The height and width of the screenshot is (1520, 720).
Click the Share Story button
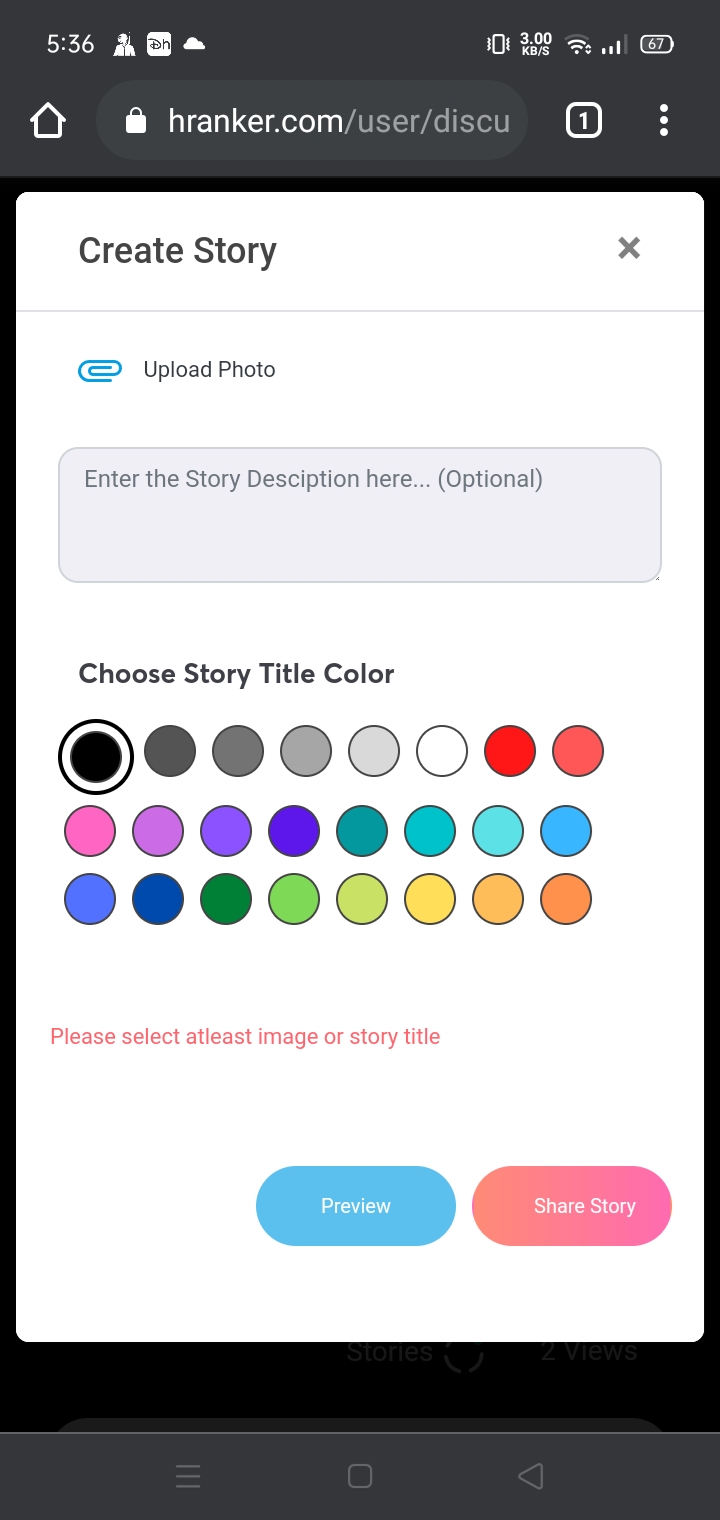(x=572, y=1206)
